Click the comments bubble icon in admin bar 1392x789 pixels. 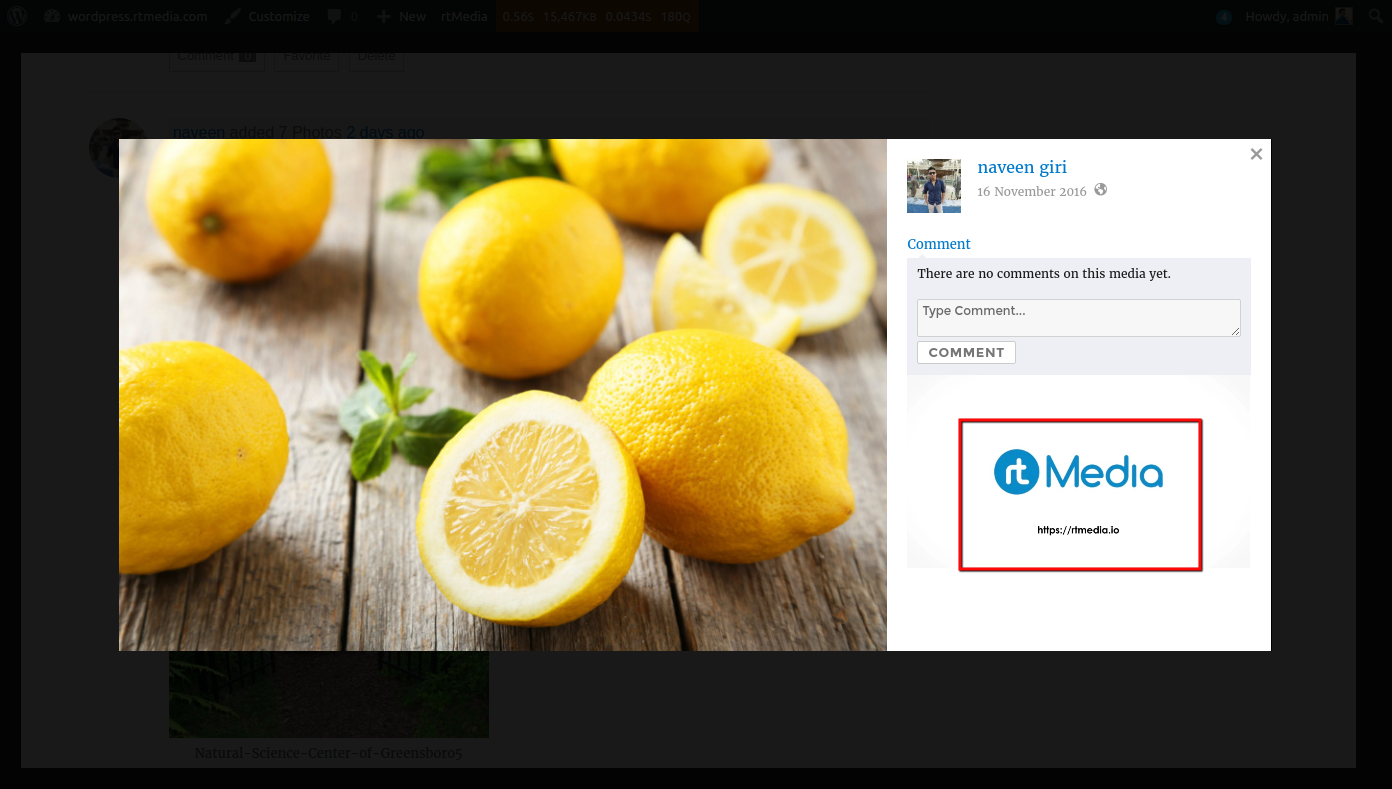point(335,16)
